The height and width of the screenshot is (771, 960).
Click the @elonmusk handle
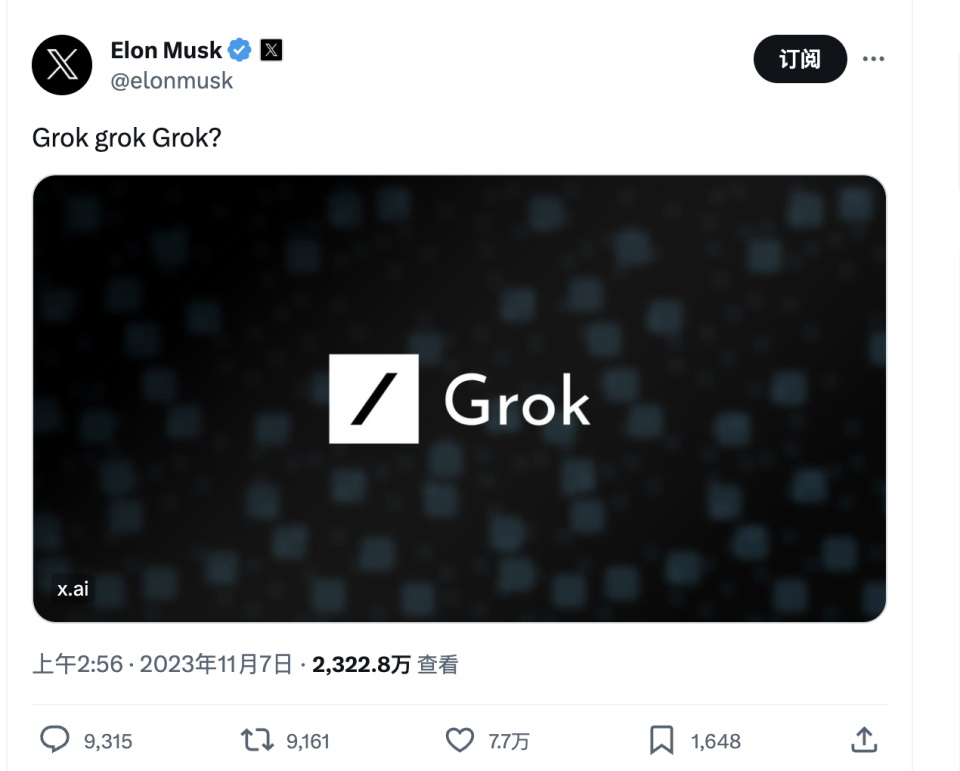171,81
